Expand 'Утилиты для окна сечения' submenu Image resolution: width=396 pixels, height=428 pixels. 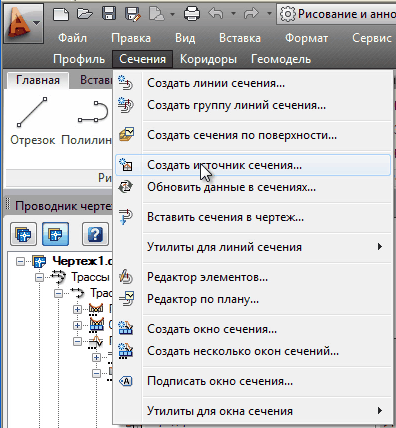click(253, 411)
